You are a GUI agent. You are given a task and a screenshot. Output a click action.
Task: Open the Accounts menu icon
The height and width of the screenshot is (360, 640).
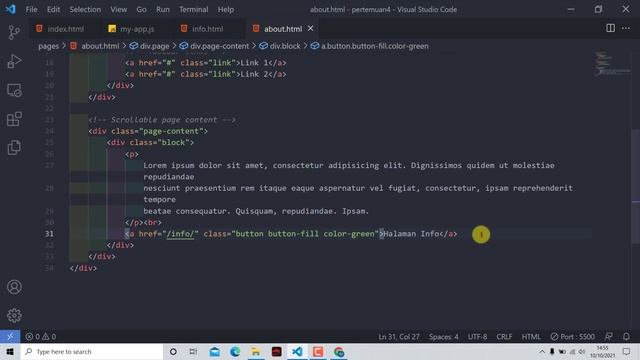[x=14, y=287]
